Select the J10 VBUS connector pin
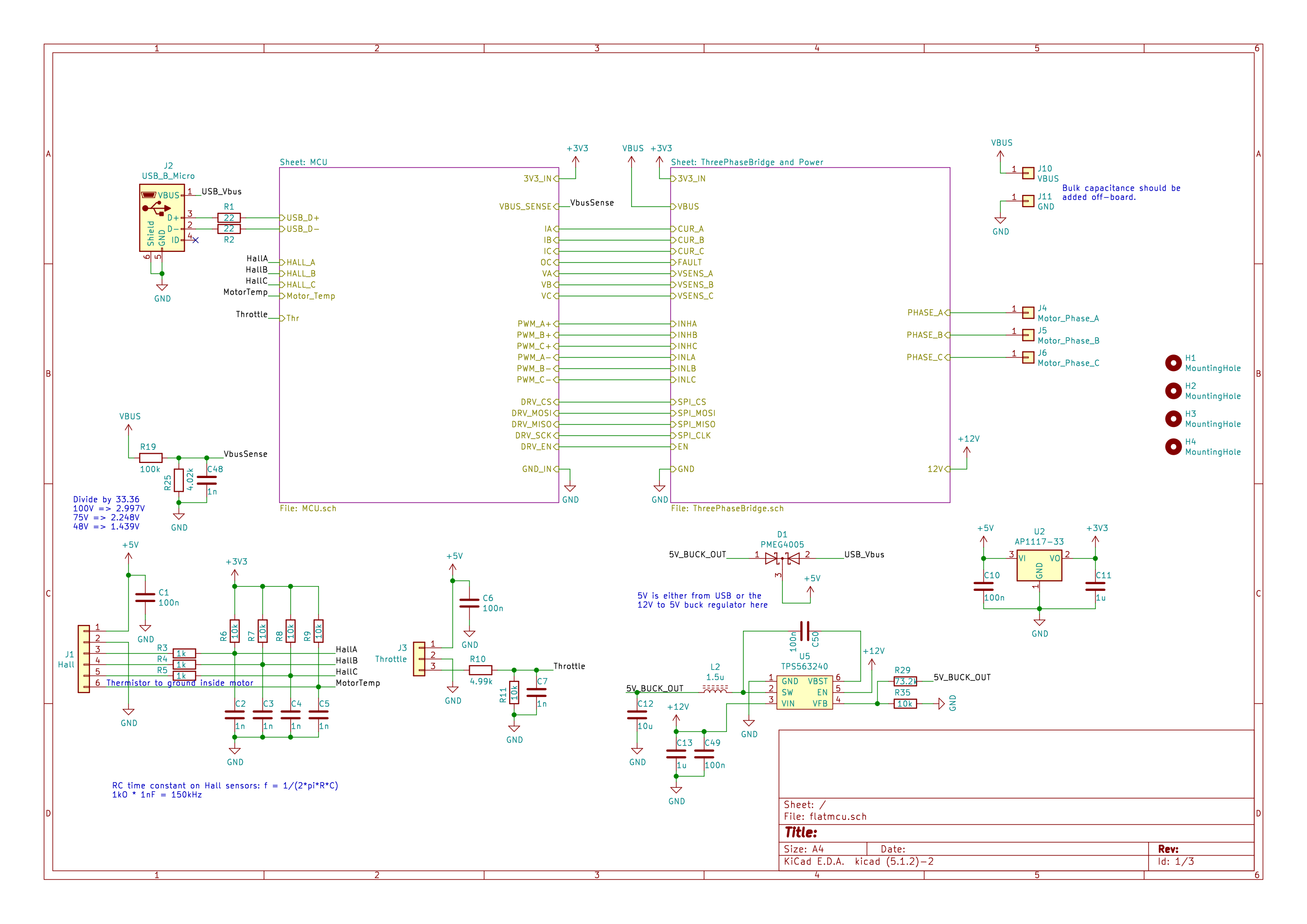This screenshot has width=1307, height=924. (x=1027, y=173)
